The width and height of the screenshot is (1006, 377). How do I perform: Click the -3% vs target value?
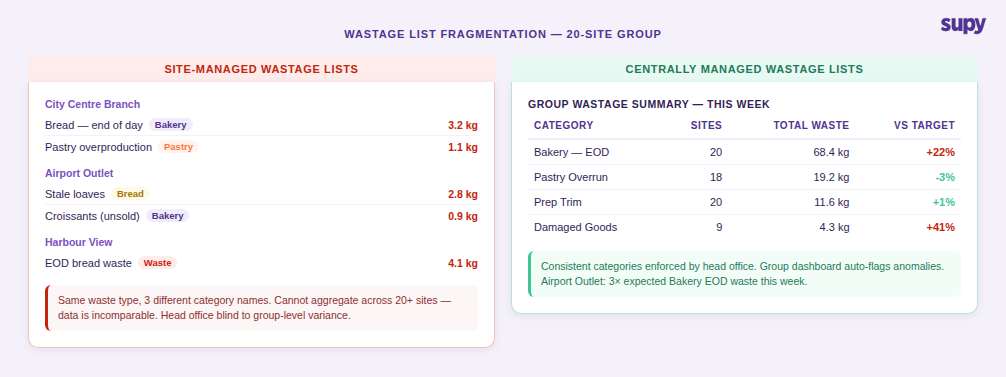click(x=944, y=177)
